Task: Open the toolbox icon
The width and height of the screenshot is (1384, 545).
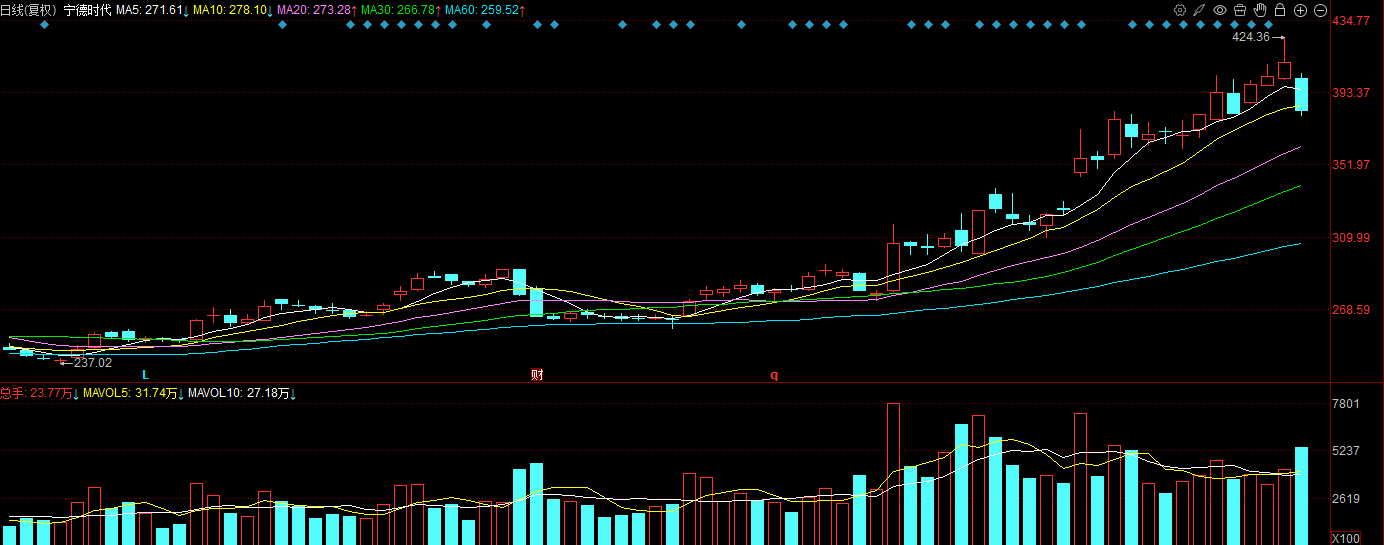Action: click(x=1240, y=10)
